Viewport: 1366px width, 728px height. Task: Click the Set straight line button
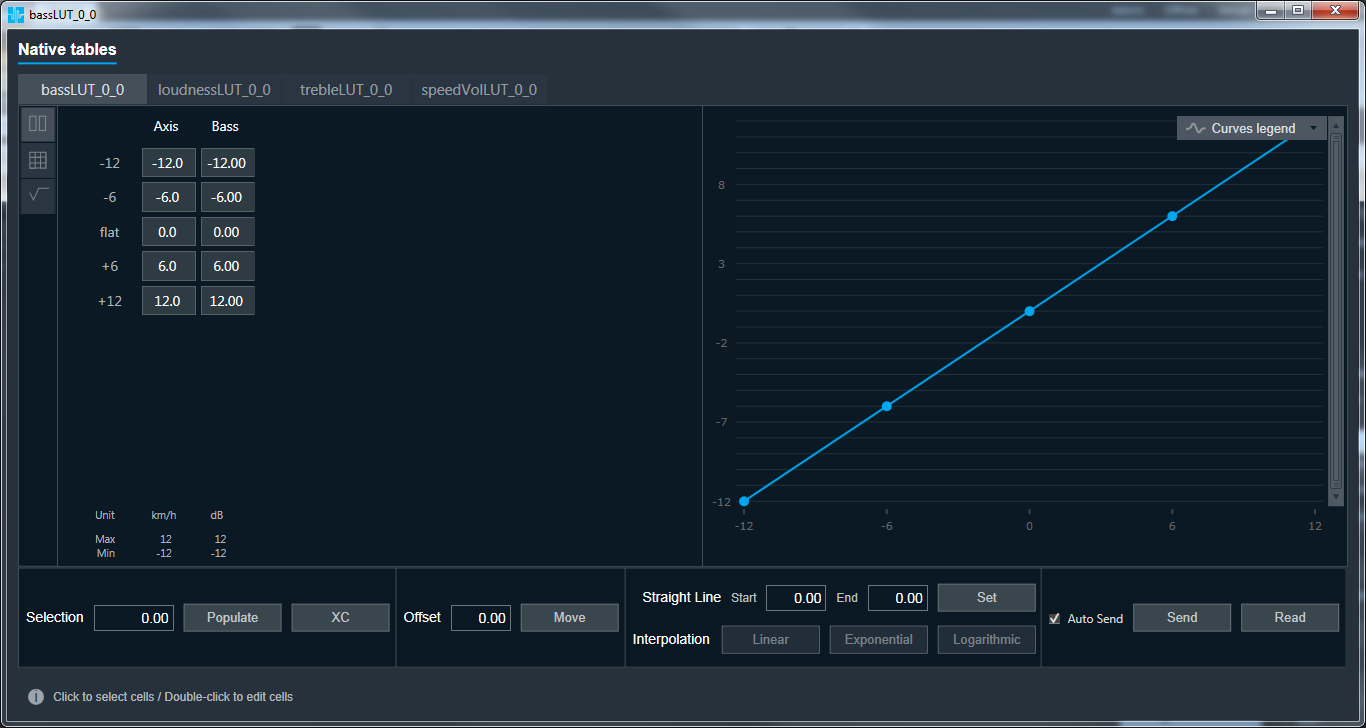[986, 598]
